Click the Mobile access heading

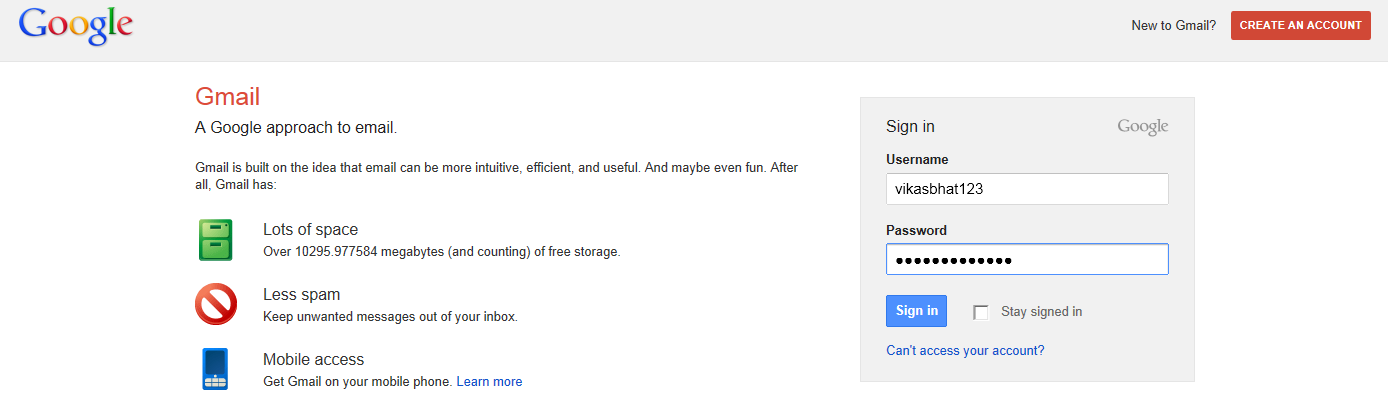(313, 360)
